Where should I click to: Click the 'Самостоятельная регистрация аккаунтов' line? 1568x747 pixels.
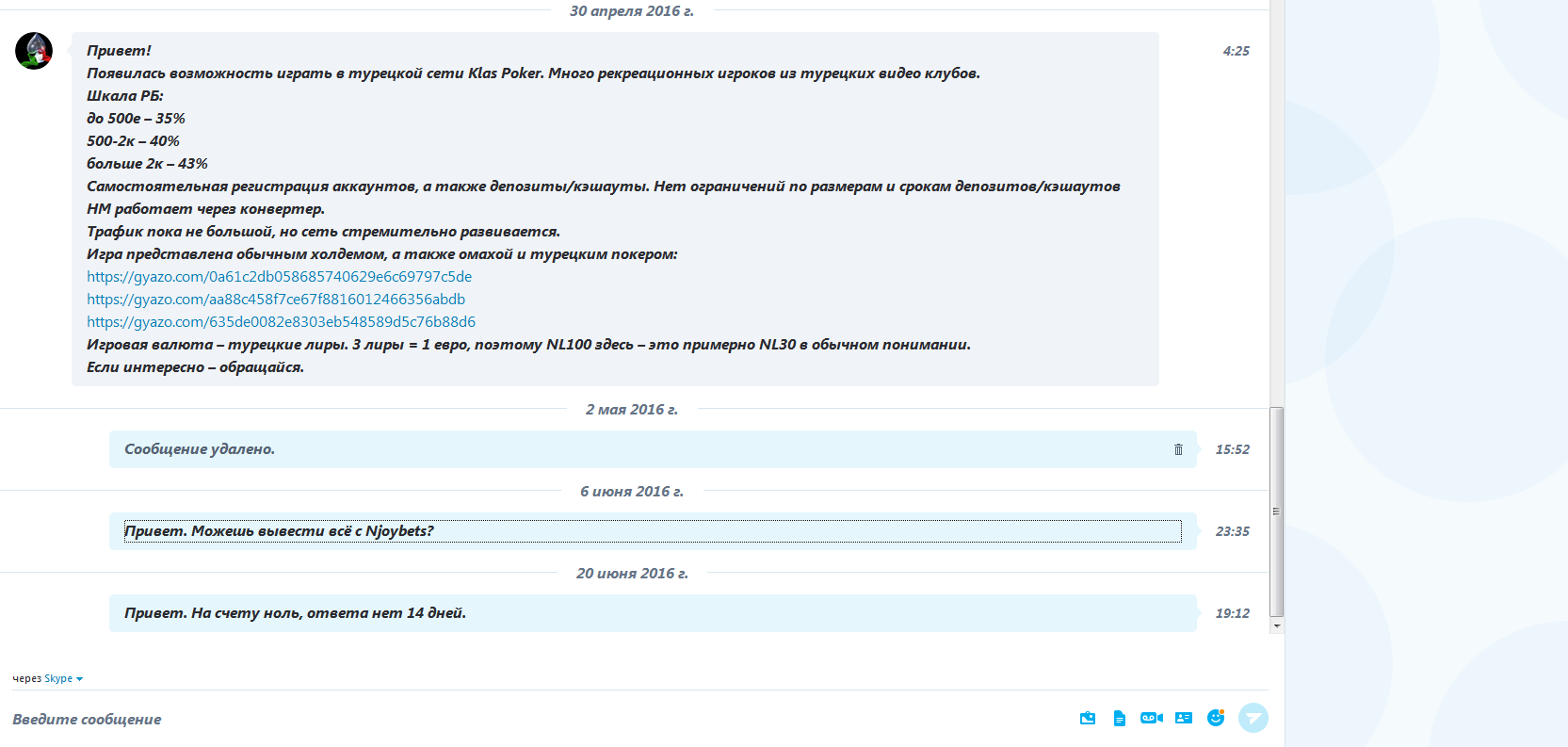(604, 187)
